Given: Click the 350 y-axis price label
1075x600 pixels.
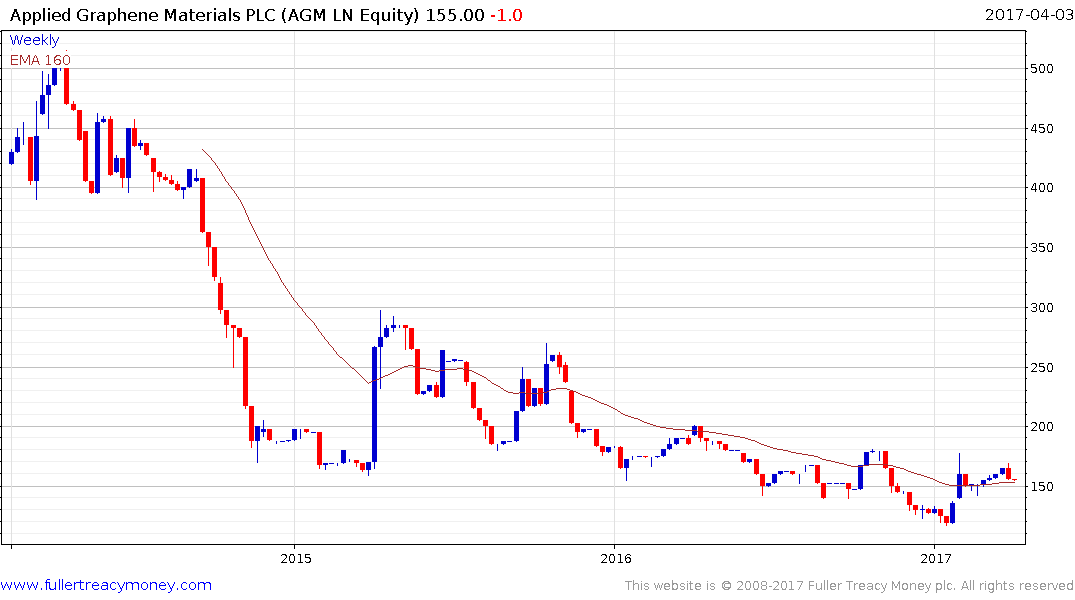Looking at the screenshot, I should (x=1042, y=248).
